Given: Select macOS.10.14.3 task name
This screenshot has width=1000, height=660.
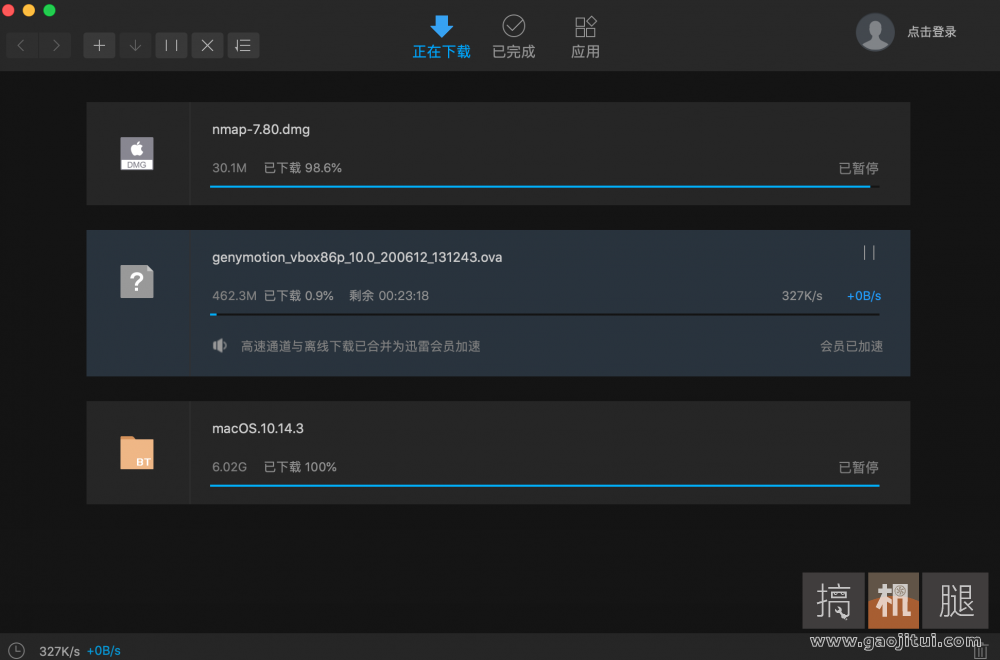Looking at the screenshot, I should (258, 429).
